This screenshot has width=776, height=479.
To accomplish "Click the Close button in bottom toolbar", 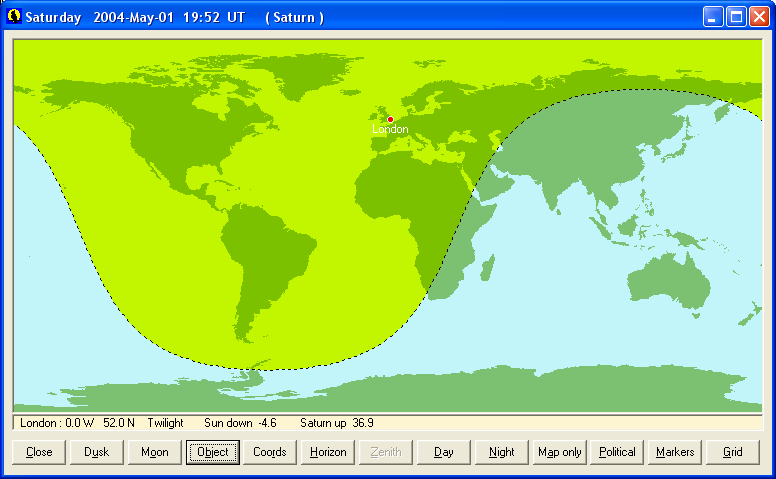I will [x=39, y=452].
